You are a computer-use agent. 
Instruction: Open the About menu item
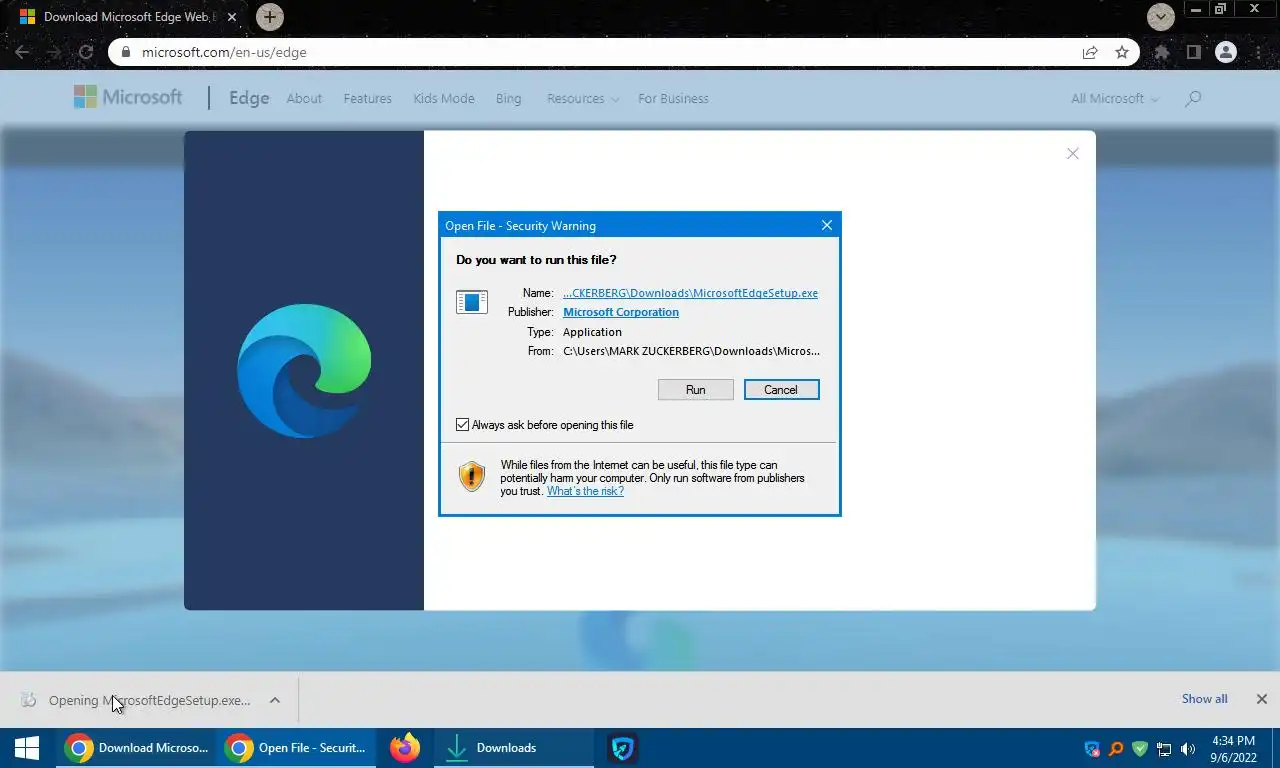click(304, 99)
